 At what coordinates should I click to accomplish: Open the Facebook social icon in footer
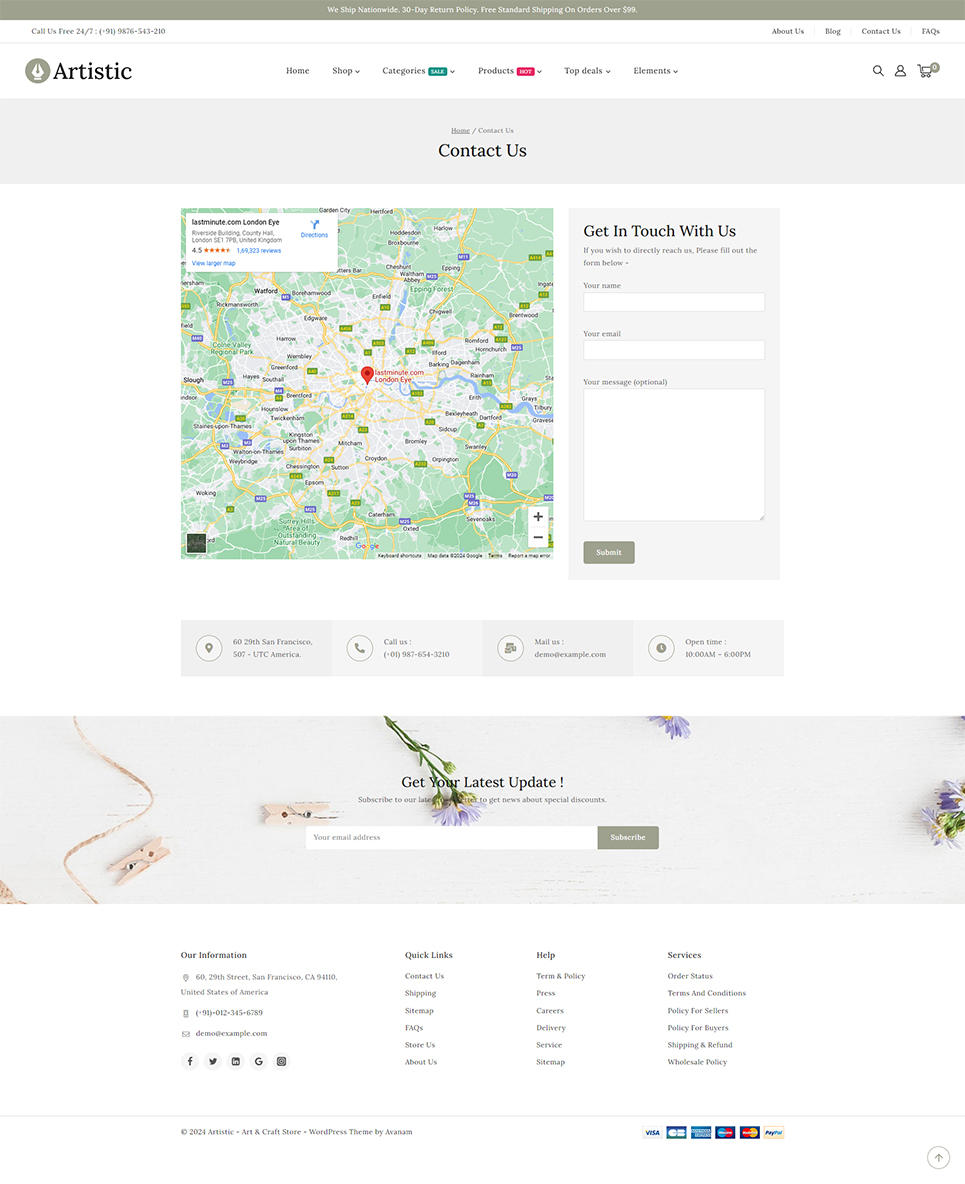190,1061
